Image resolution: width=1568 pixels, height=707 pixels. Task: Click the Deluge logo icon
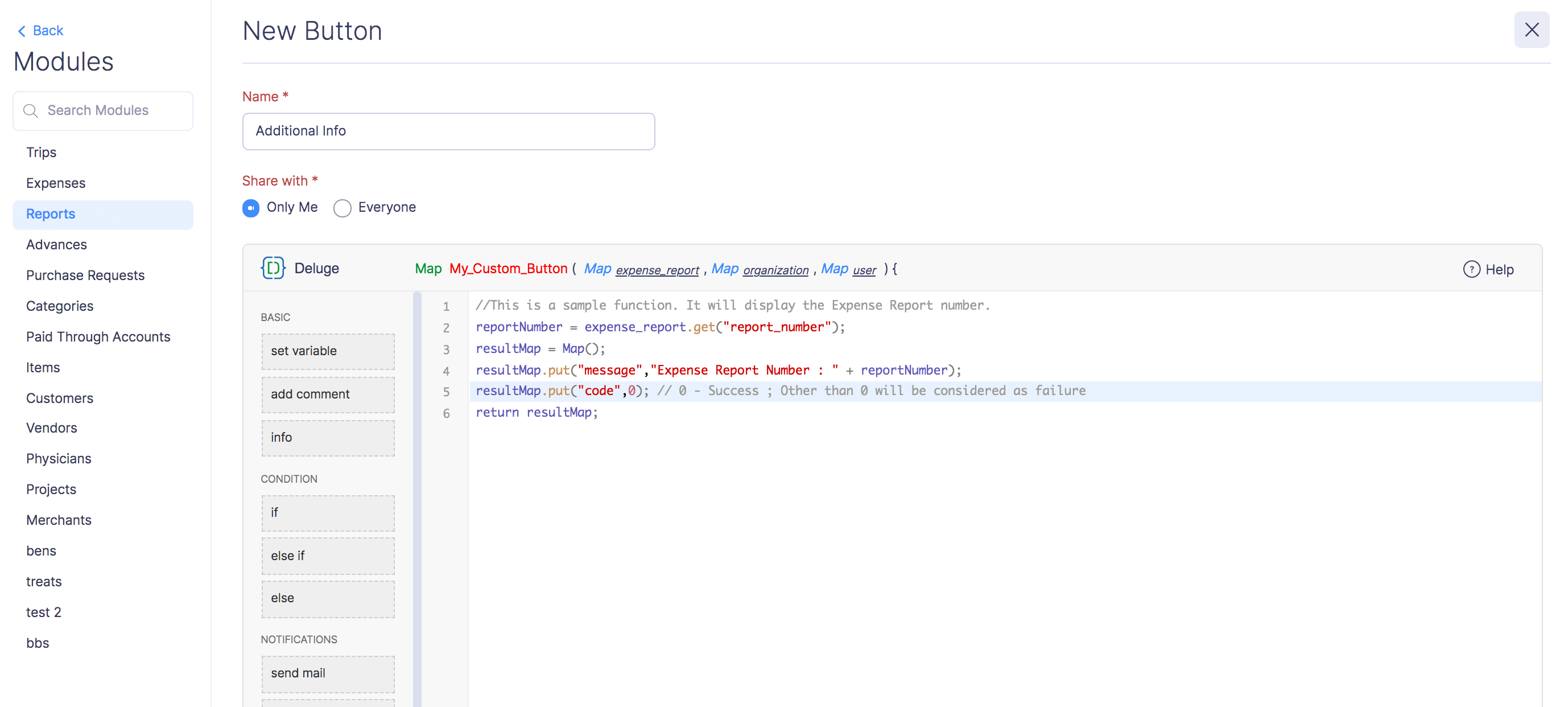pos(273,268)
